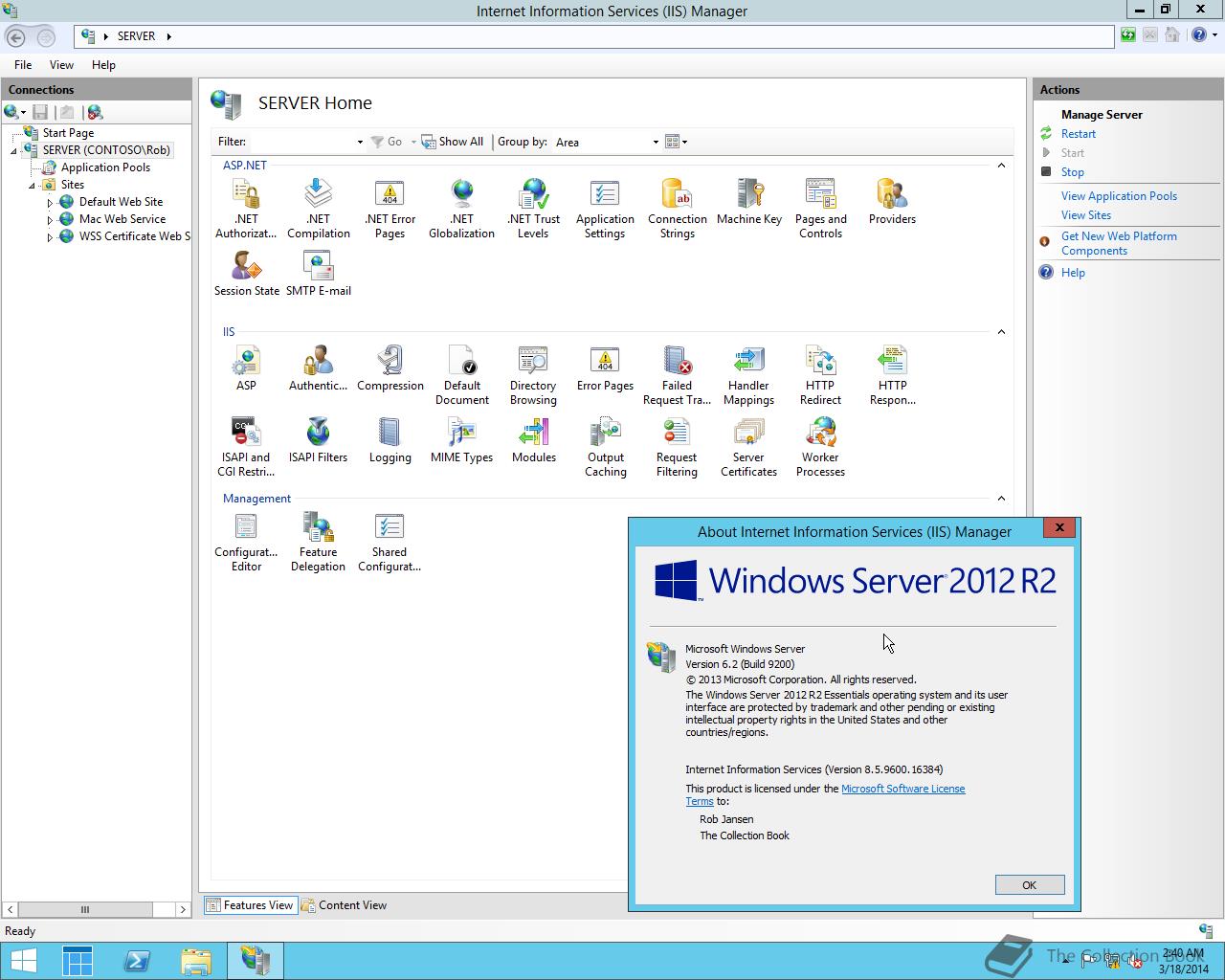
Task: Open the Configuration Editor
Action: (x=246, y=542)
